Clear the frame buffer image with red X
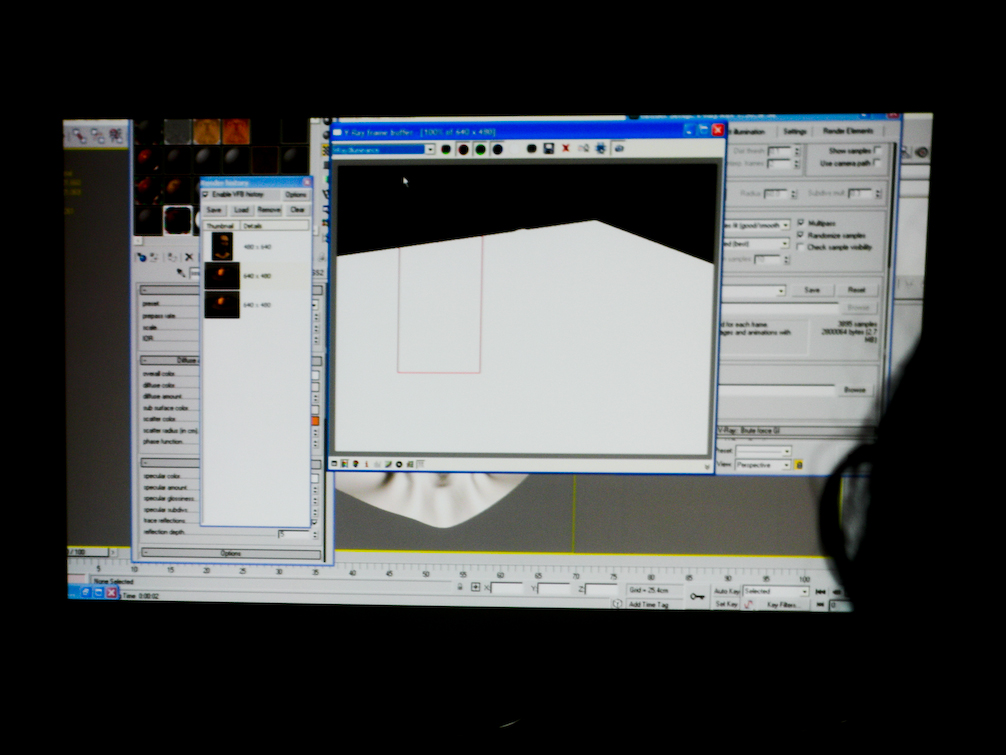This screenshot has width=1006, height=755. (x=566, y=149)
